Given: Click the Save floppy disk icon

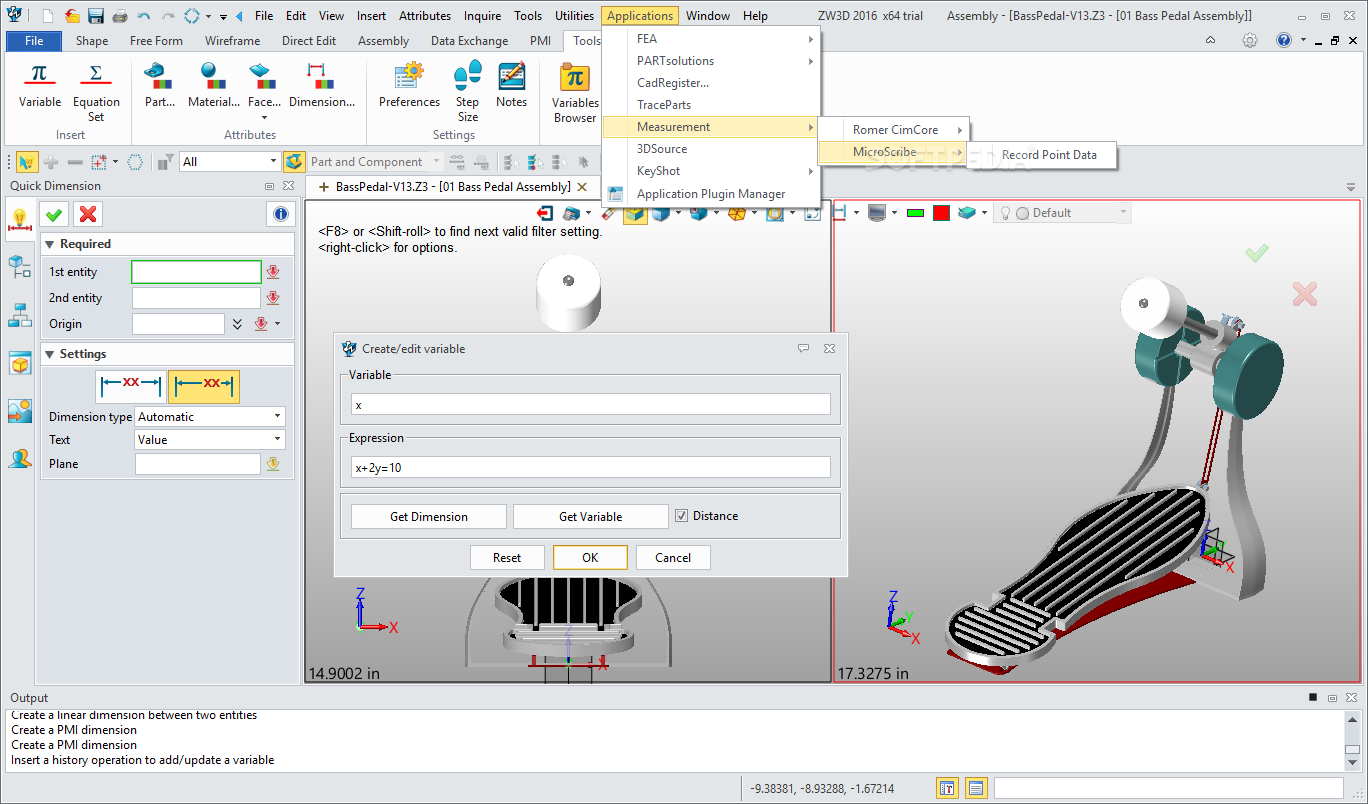Looking at the screenshot, I should coord(96,16).
